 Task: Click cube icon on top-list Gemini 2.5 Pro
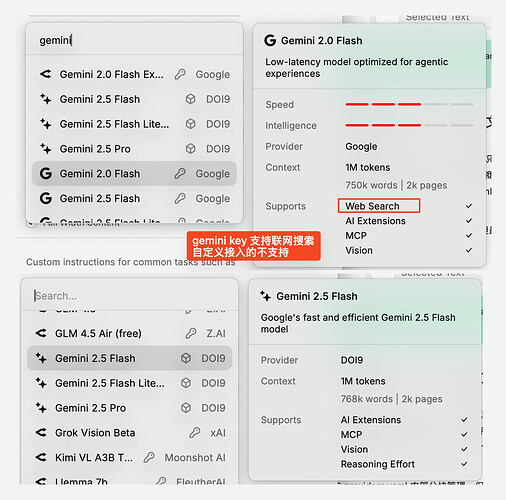(x=190, y=149)
